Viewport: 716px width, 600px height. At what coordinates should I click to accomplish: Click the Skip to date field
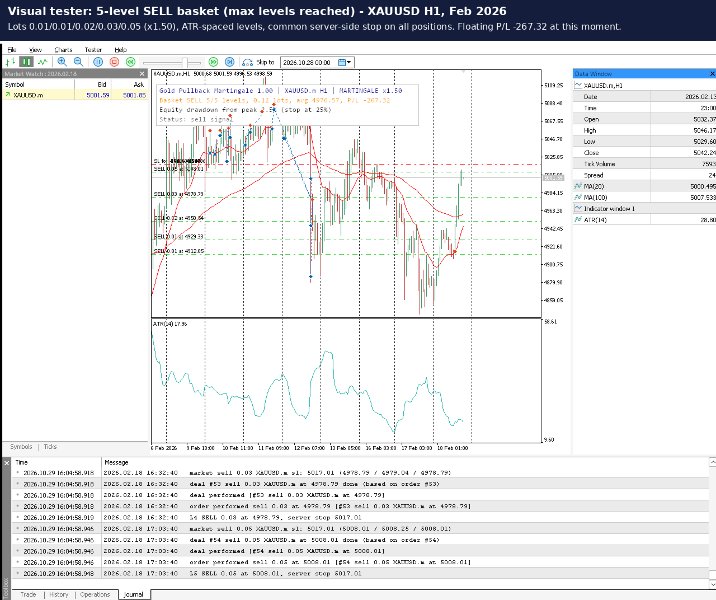(x=309, y=62)
